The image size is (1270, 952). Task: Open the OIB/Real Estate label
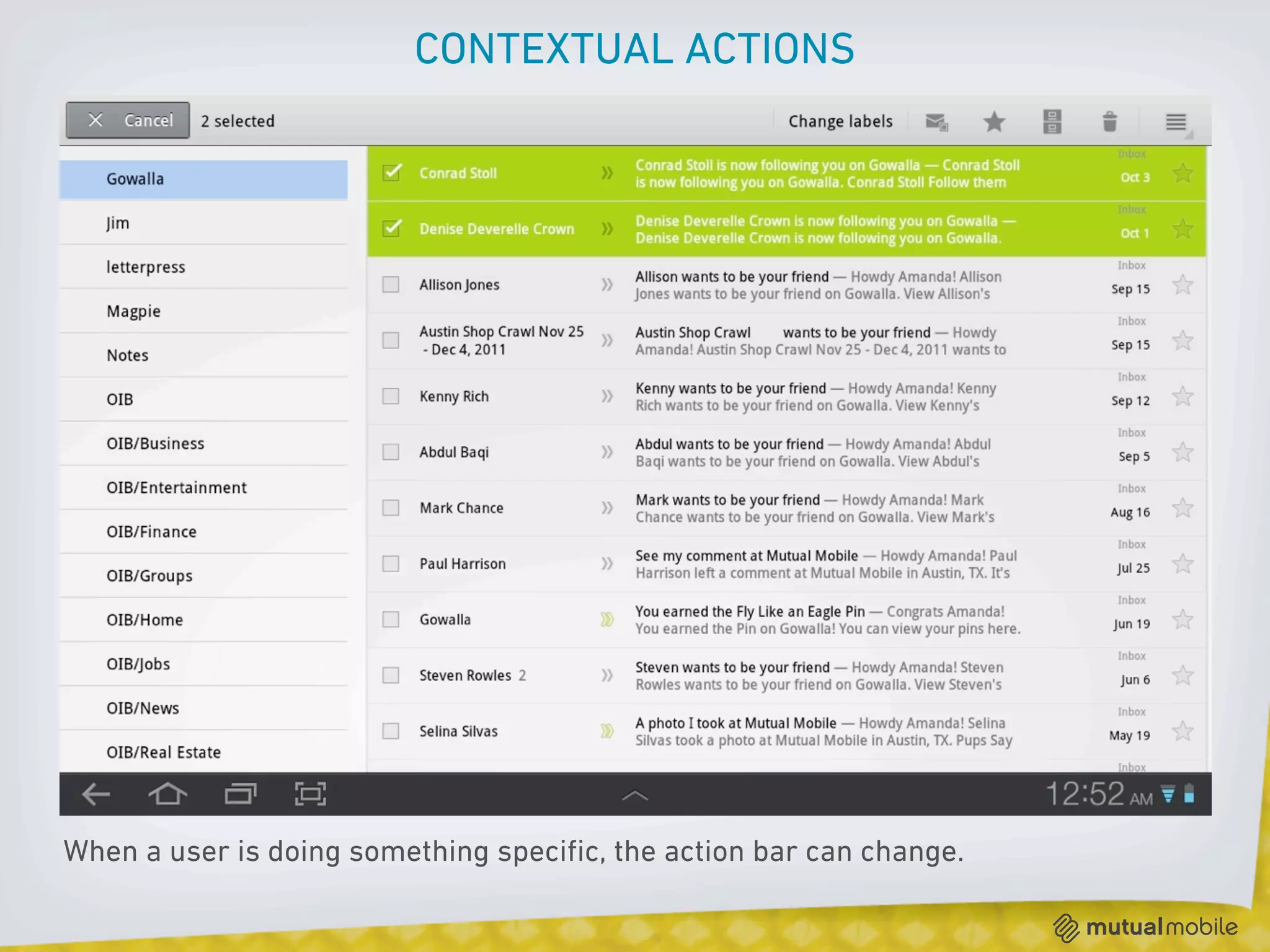[x=203, y=752]
